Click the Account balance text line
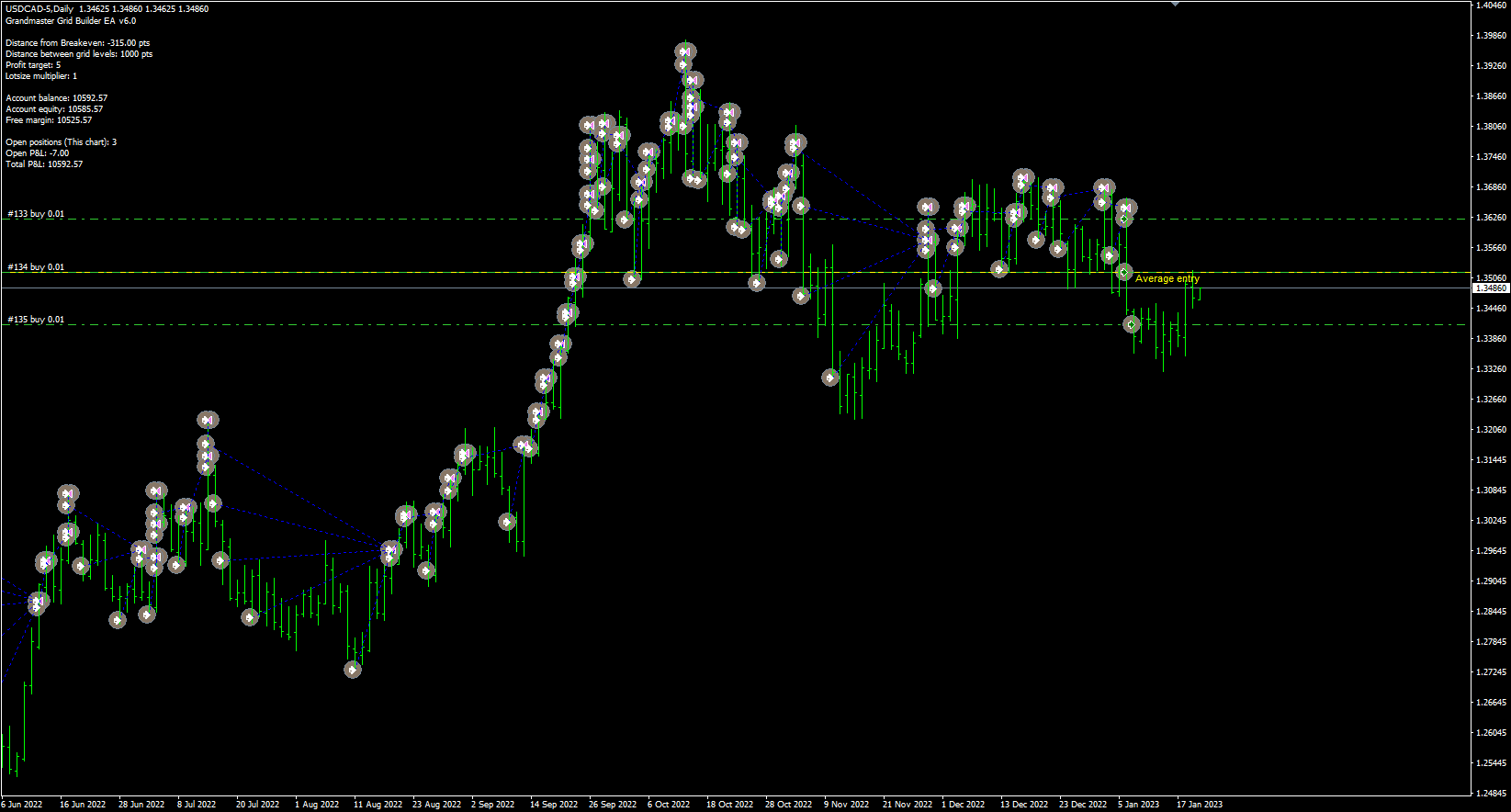 click(56, 98)
